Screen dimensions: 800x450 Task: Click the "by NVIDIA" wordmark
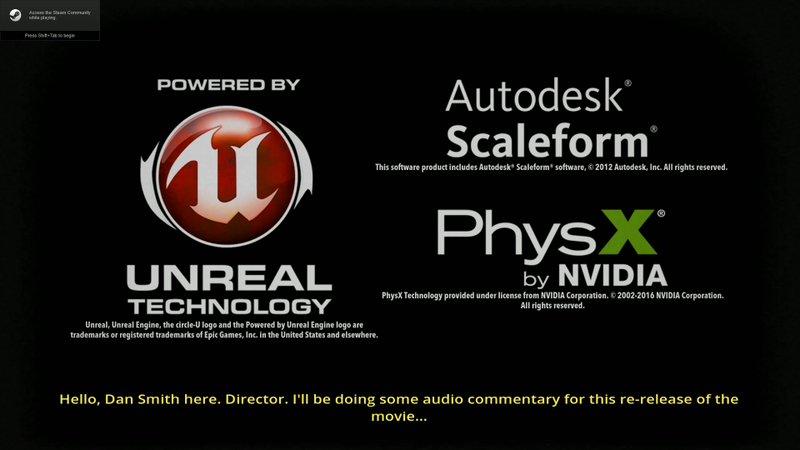tap(595, 276)
